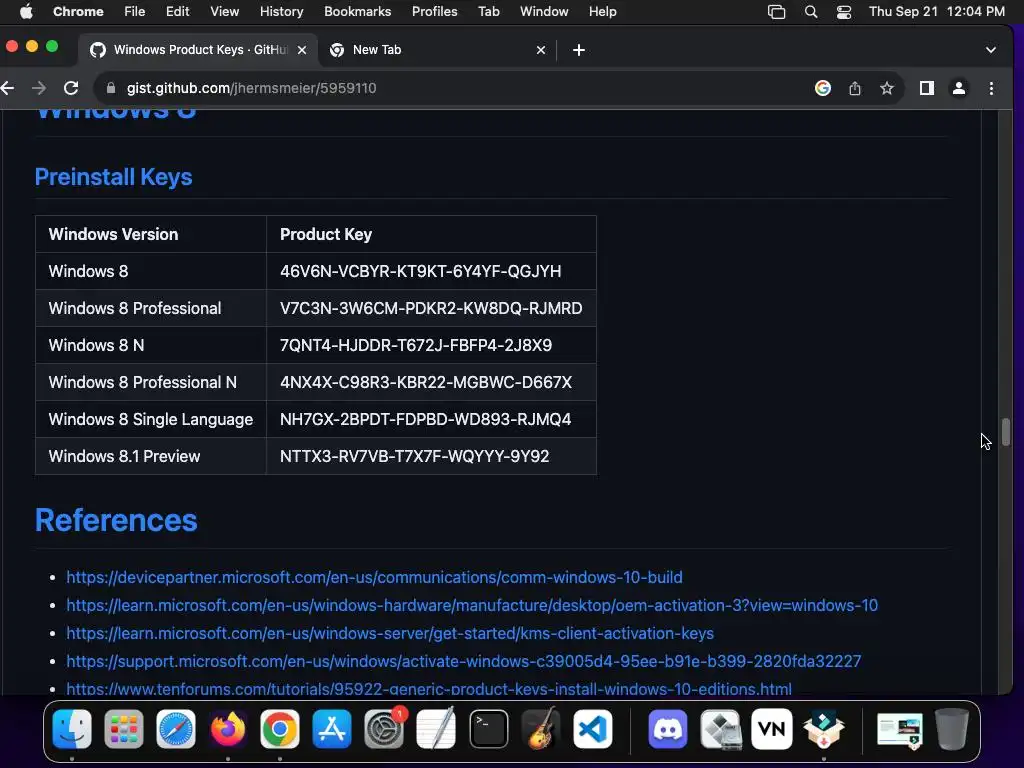Open the oem-activation-3 reference link
Screen dimensions: 1024x768
(x=472, y=605)
